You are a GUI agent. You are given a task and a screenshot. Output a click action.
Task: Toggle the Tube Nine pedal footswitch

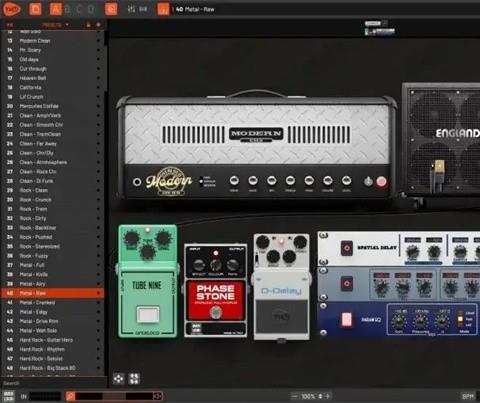[x=148, y=314]
